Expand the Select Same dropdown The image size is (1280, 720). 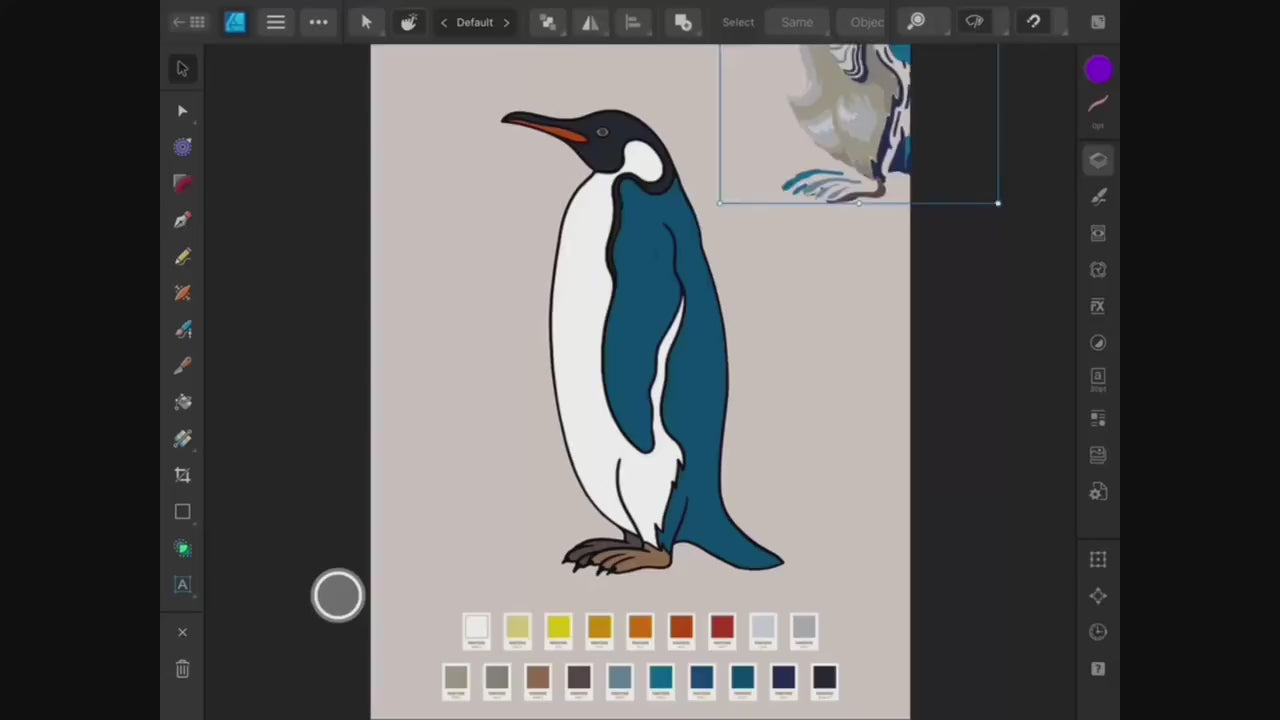click(x=796, y=22)
